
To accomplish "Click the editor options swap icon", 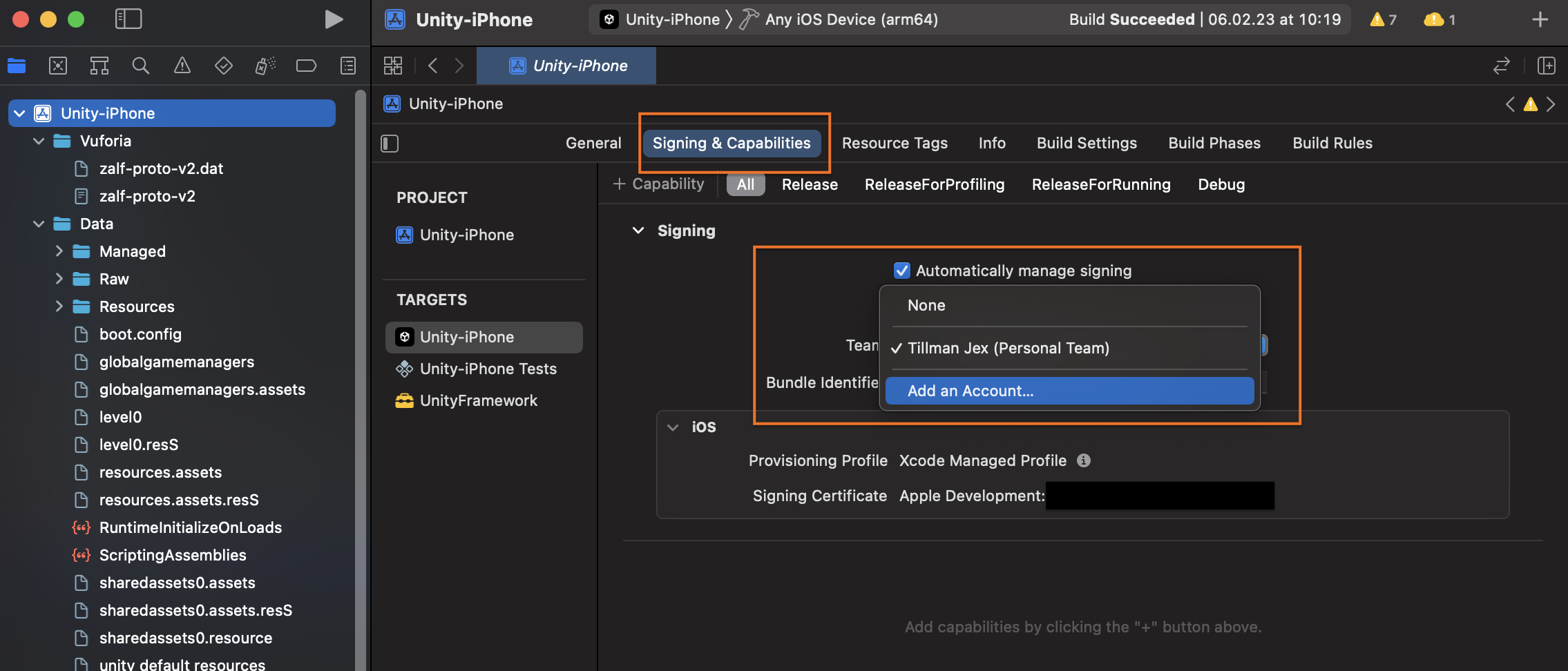I will [x=1502, y=66].
